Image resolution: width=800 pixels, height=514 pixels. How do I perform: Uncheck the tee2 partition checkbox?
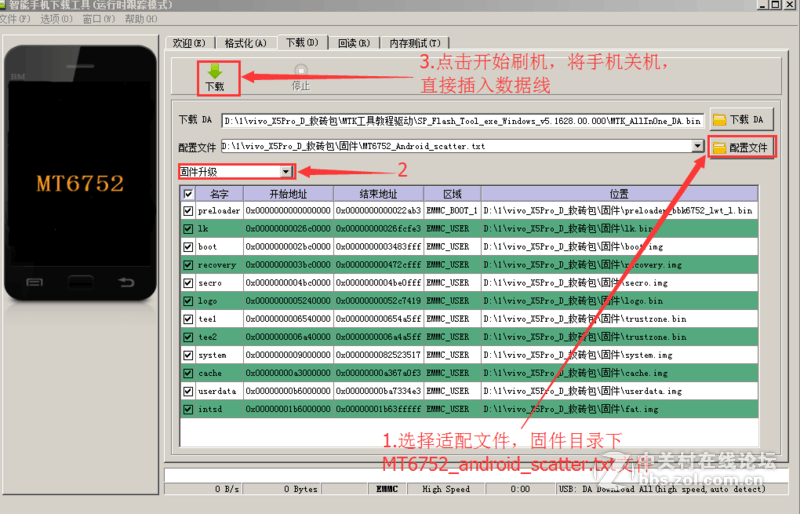click(188, 337)
